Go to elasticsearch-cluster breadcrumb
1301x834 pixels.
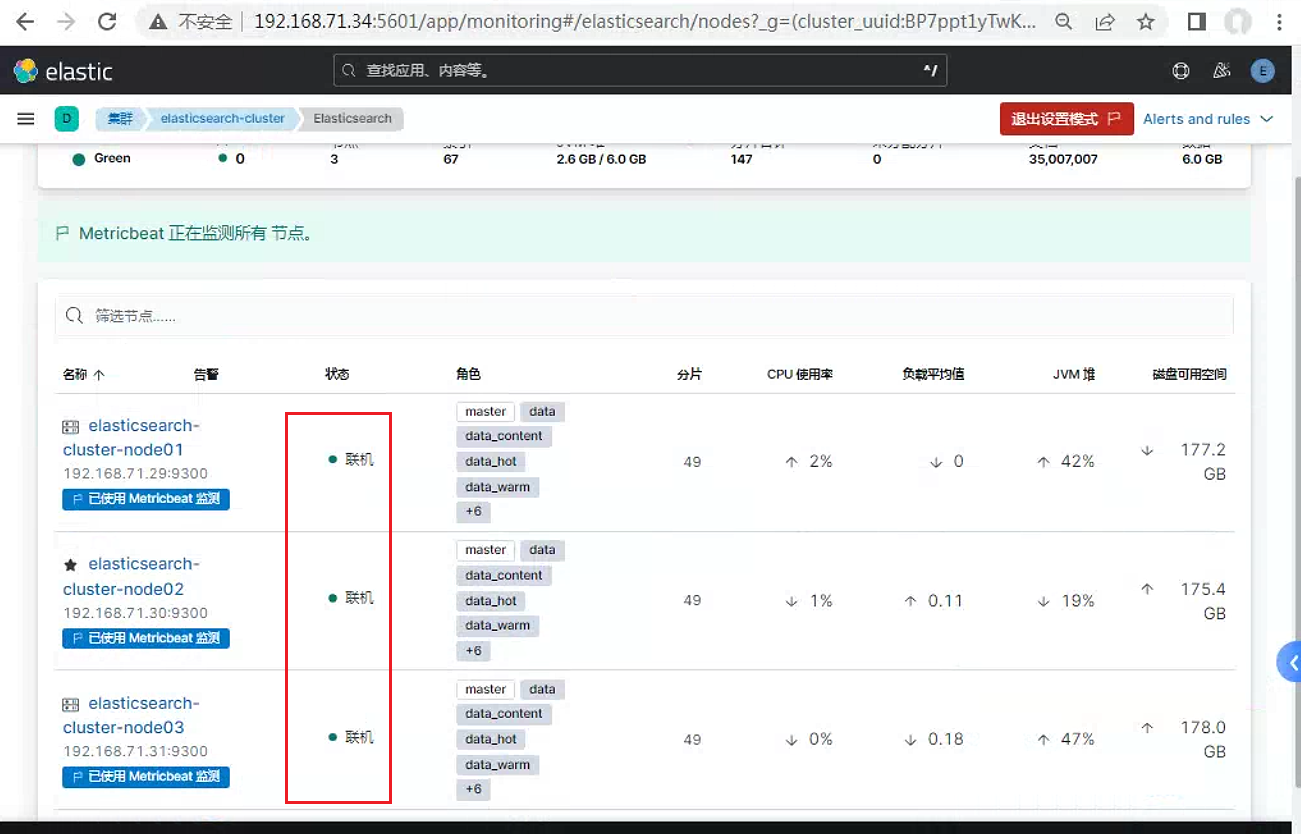pos(223,118)
